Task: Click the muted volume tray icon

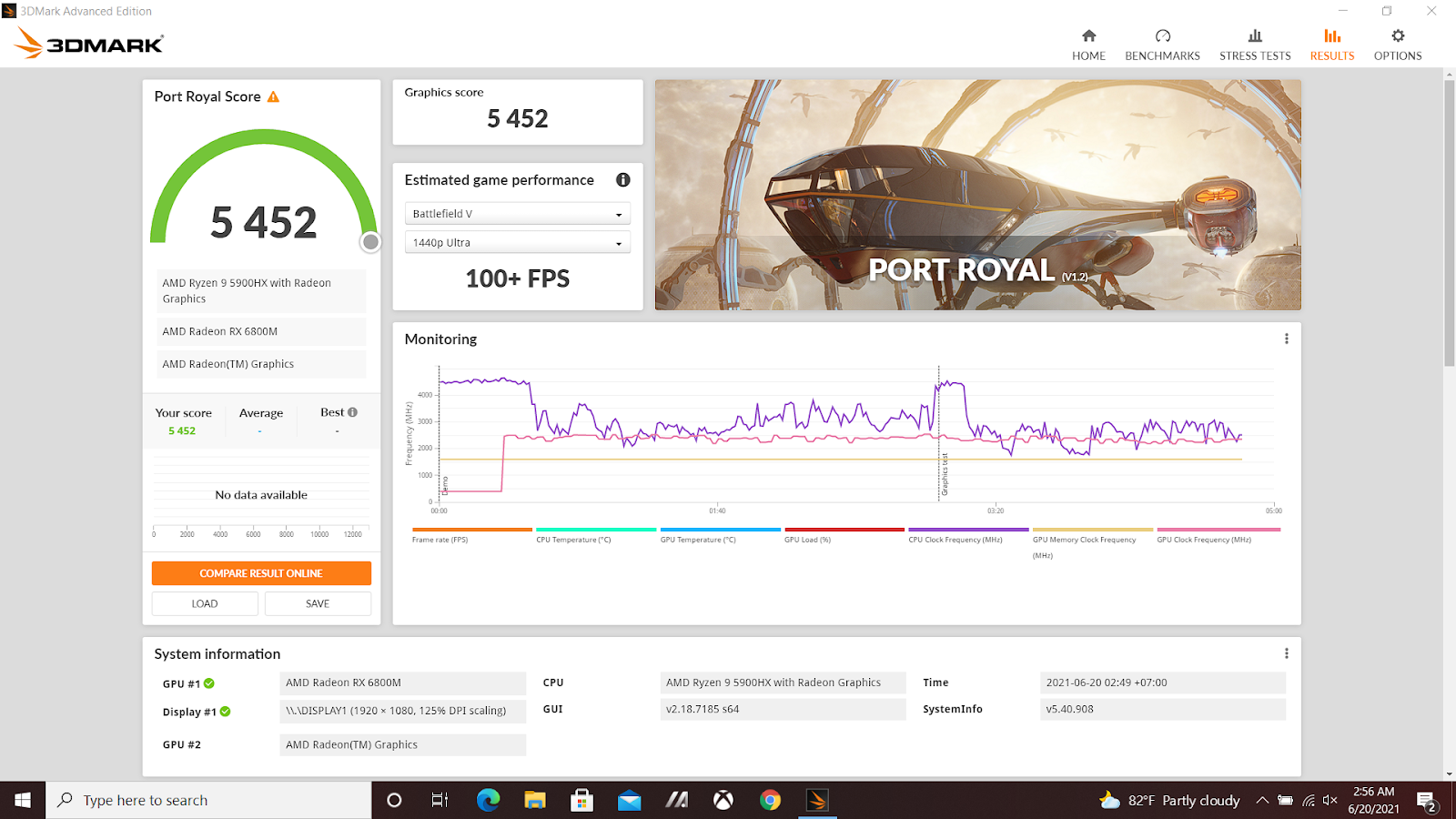Action: pos(1330,800)
